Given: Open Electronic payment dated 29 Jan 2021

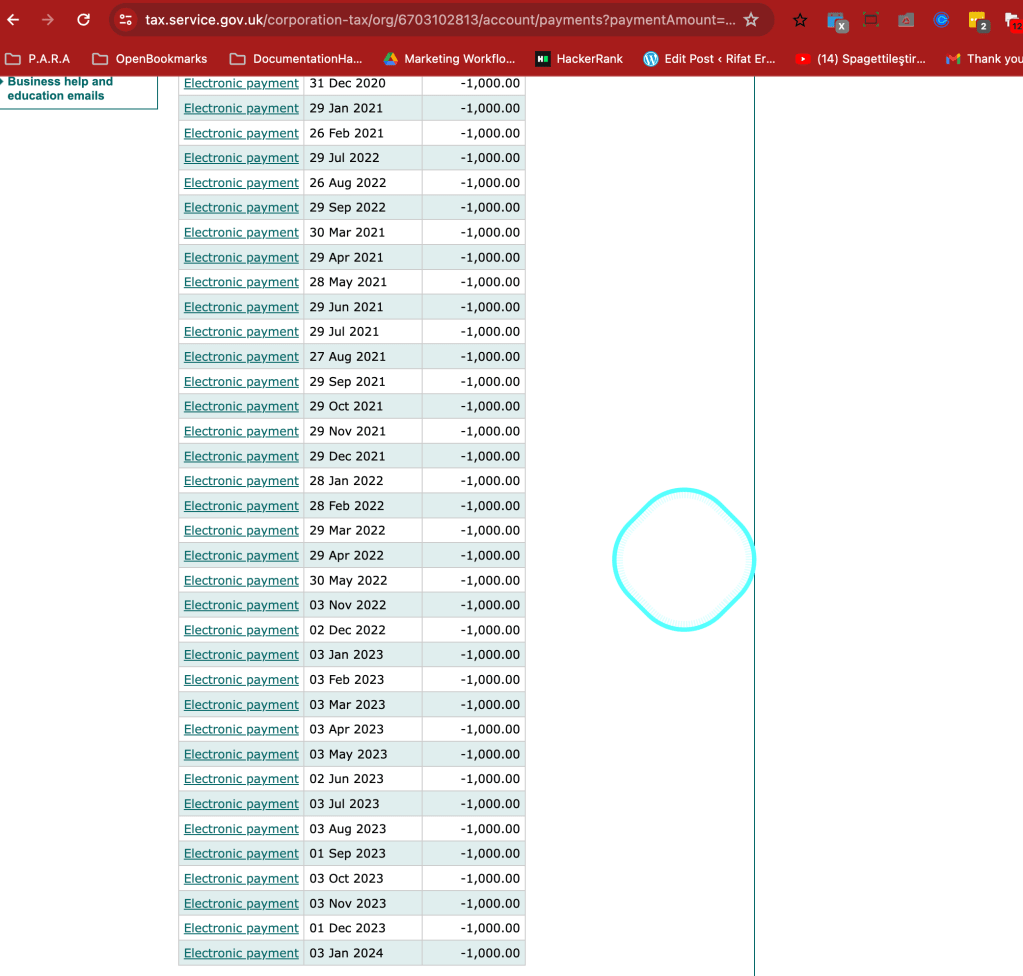Looking at the screenshot, I should [x=241, y=108].
